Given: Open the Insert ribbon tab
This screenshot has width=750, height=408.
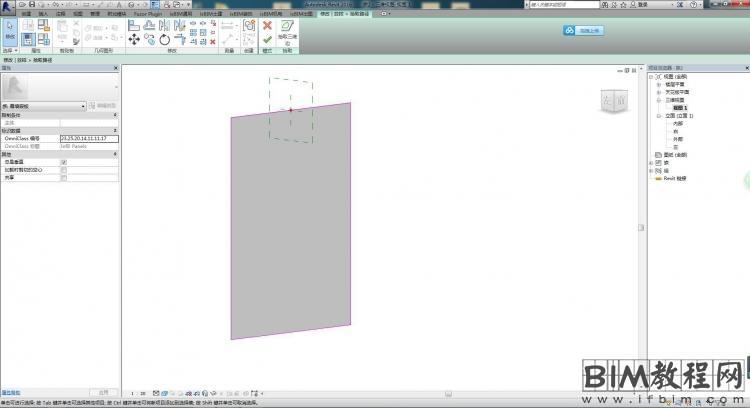Looking at the screenshot, I should (x=43, y=14).
